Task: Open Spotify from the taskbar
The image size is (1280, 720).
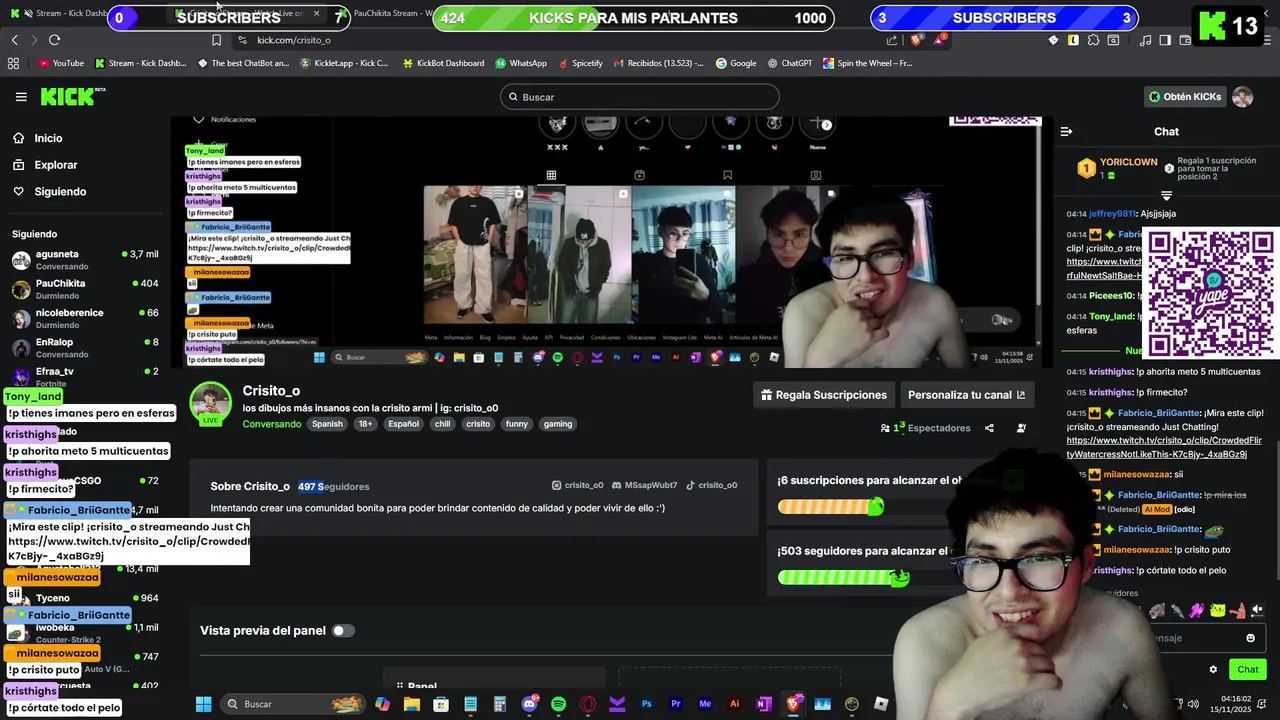Action: coord(558,704)
